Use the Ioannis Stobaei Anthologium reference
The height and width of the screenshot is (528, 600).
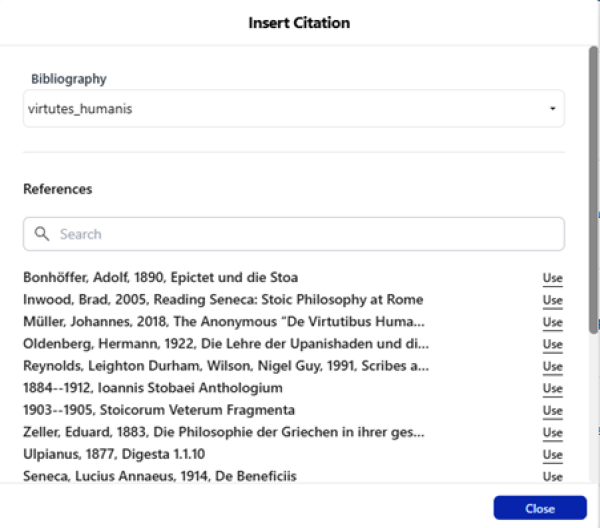tap(552, 388)
